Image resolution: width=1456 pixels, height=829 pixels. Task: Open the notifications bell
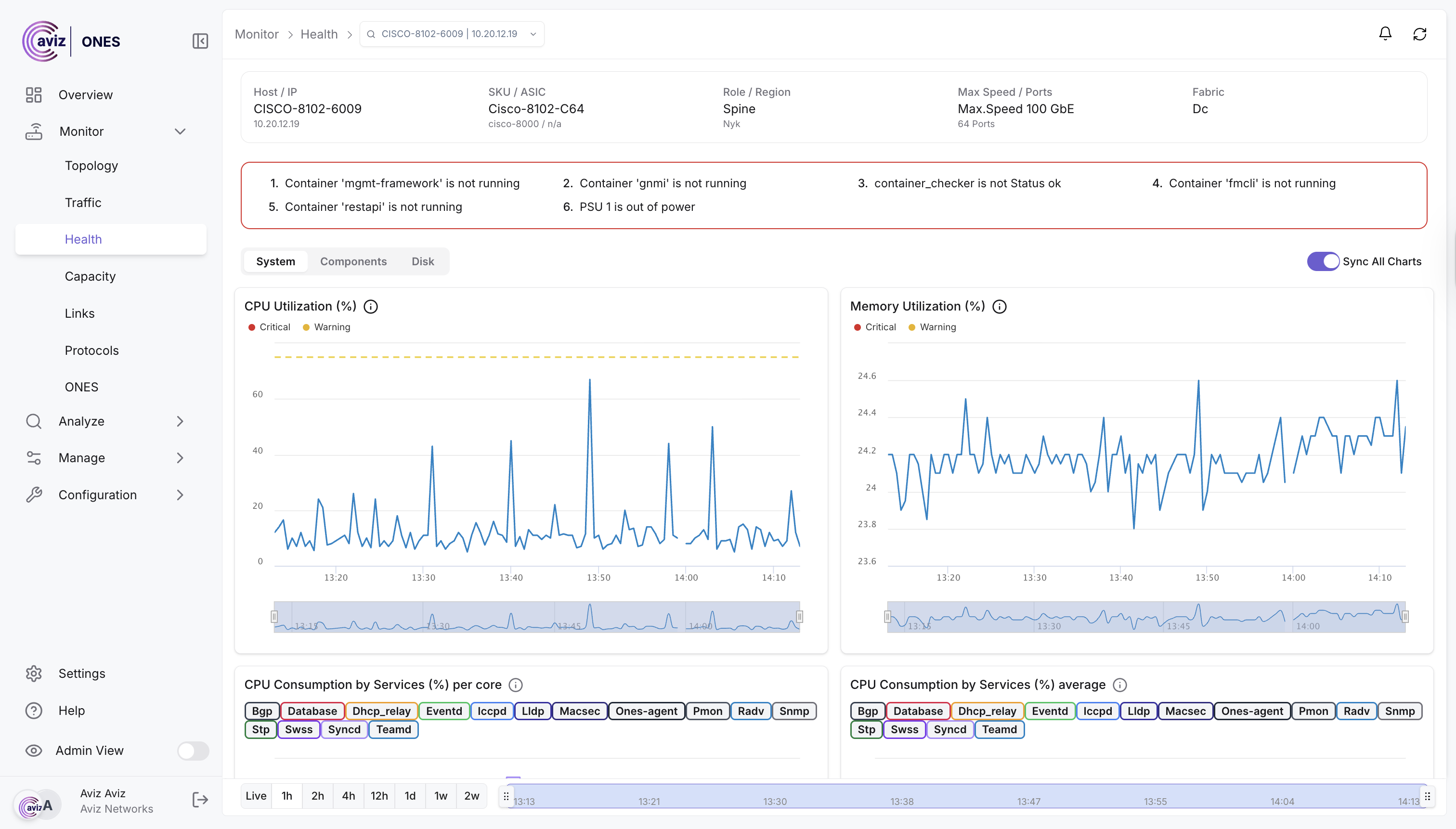(1385, 34)
